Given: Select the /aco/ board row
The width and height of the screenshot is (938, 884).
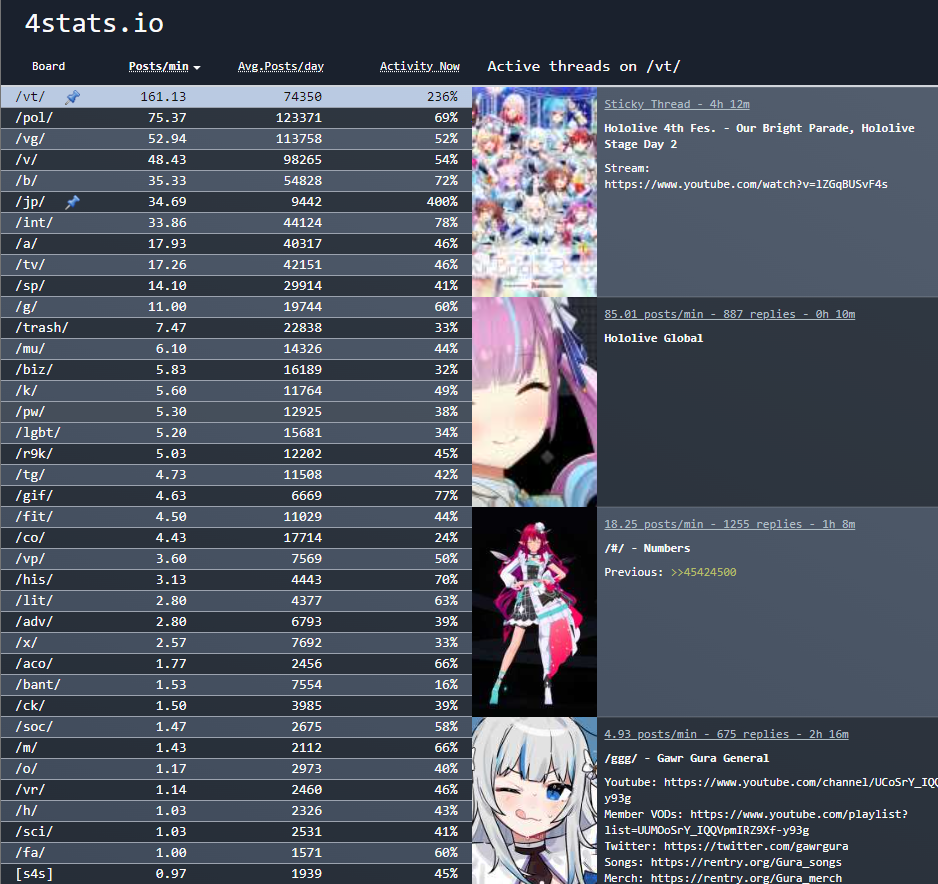Looking at the screenshot, I should pyautogui.click(x=236, y=664).
